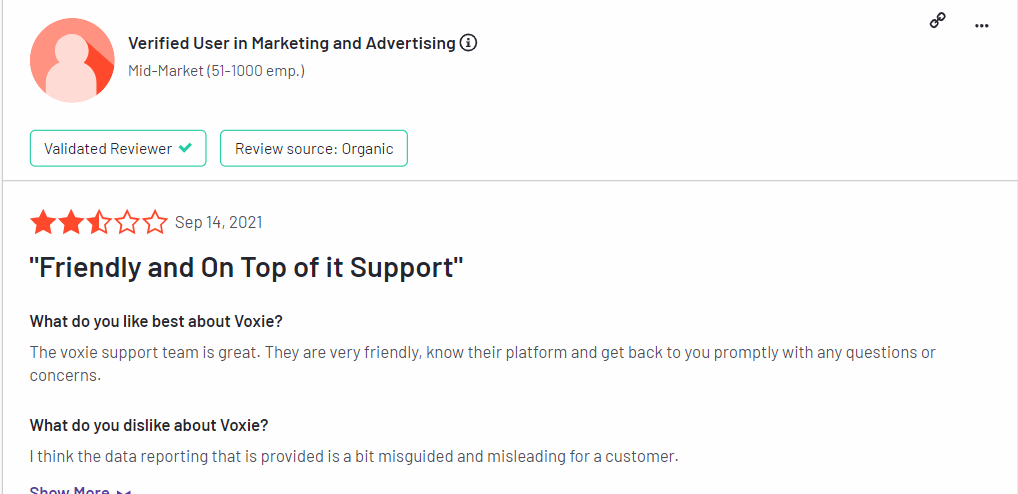Viewport: 1018px width, 494px height.
Task: Click "What do you dislike about Voxie?" heading
Action: (149, 426)
